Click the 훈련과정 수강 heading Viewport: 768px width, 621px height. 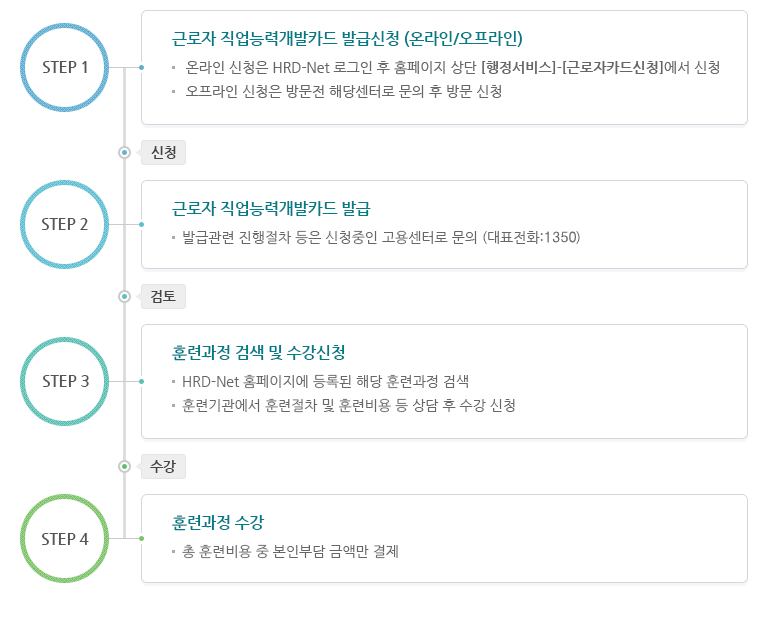tap(217, 523)
